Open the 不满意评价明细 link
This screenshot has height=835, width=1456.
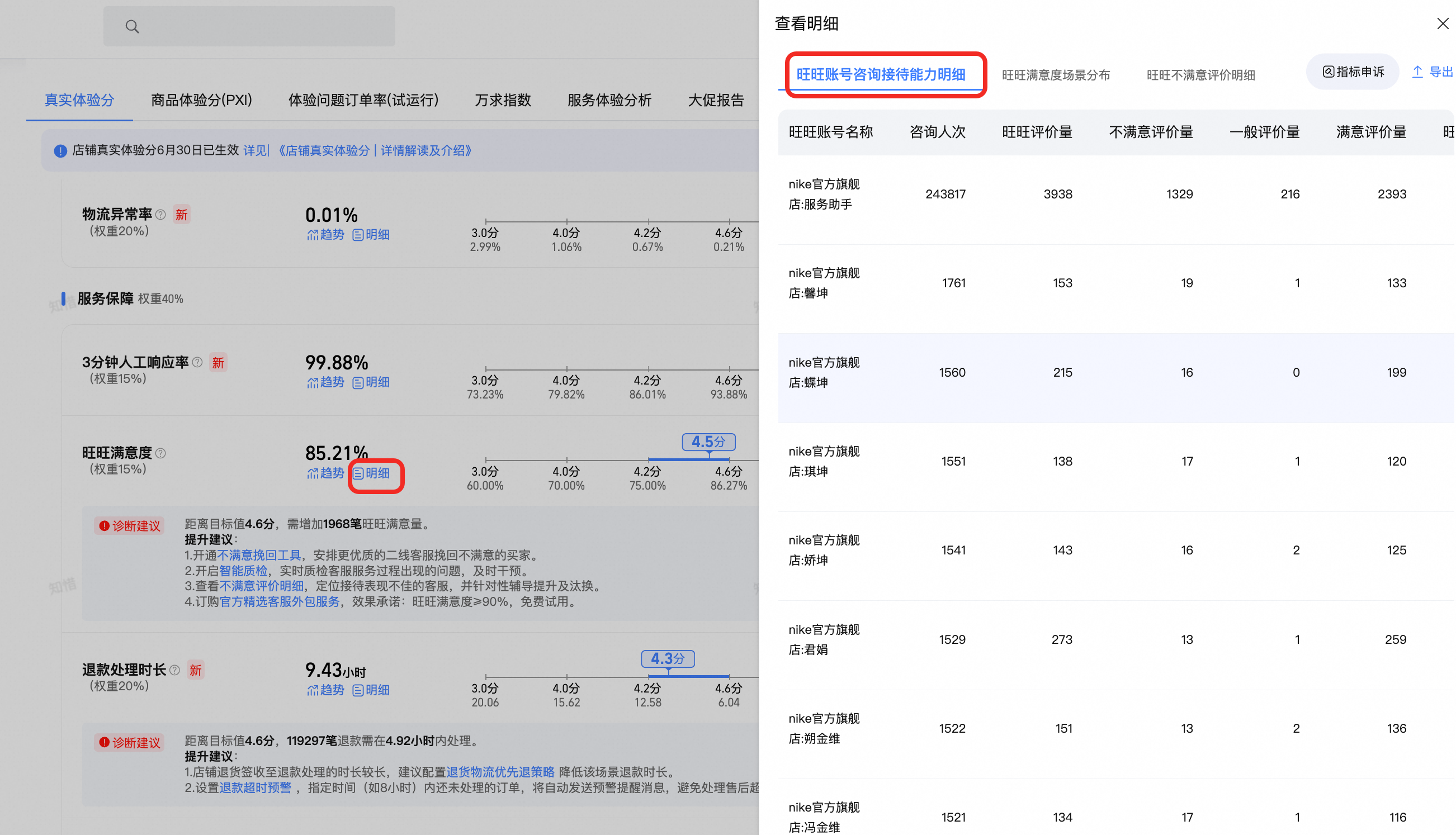[261, 586]
